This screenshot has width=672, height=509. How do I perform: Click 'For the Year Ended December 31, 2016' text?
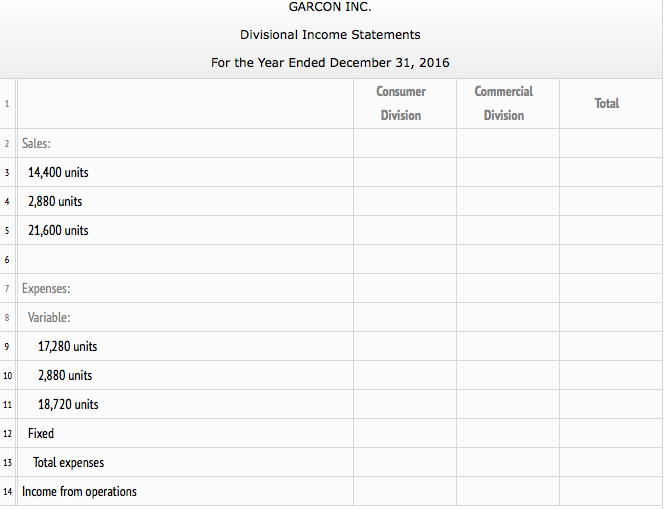pyautogui.click(x=330, y=63)
